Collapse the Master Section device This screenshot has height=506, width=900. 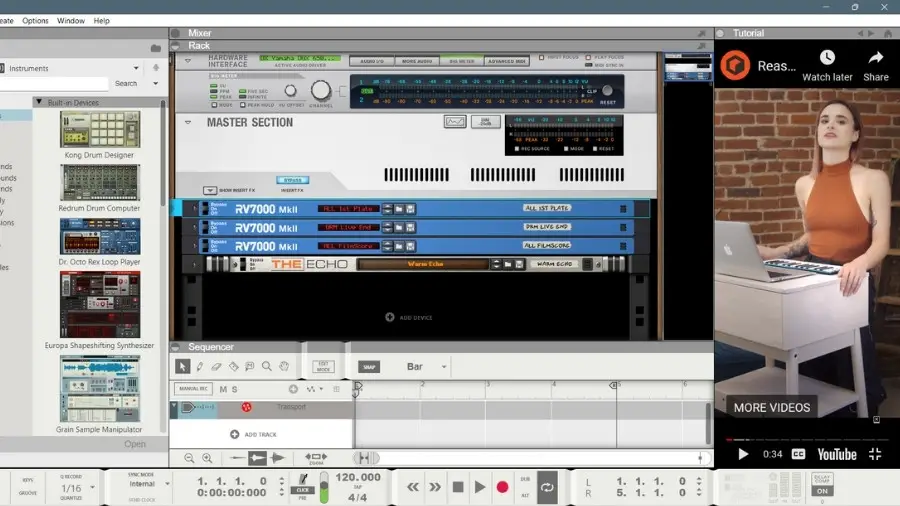tap(188, 122)
